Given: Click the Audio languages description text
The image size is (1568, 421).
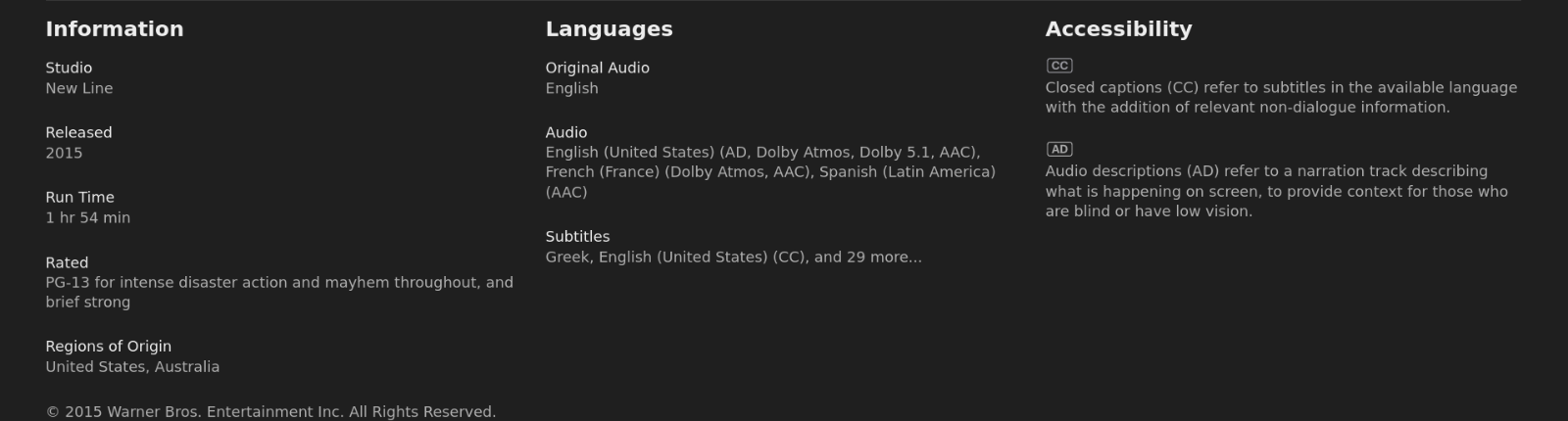Looking at the screenshot, I should 770,172.
